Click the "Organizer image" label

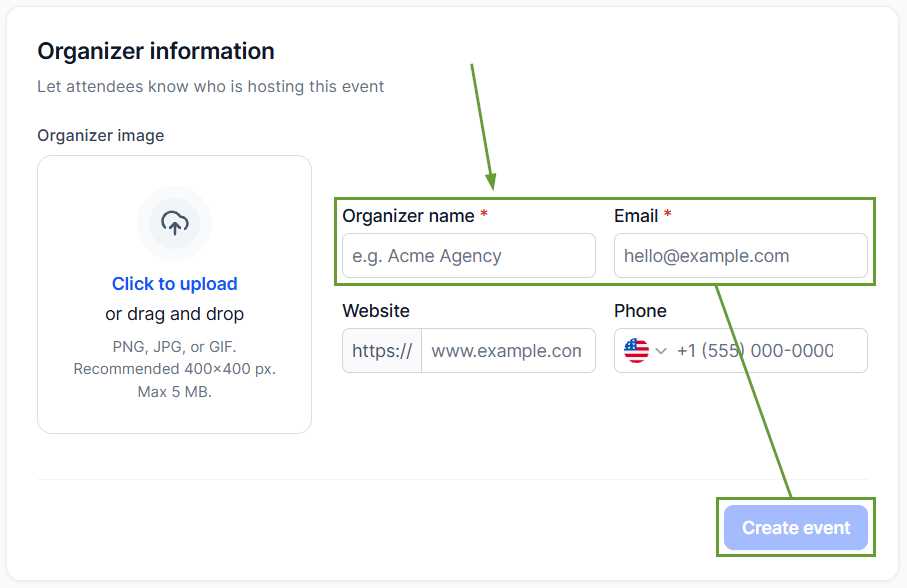[101, 135]
